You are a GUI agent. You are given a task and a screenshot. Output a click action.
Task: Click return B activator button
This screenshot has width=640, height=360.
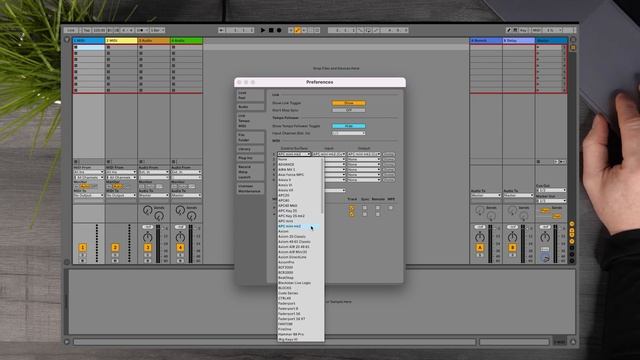512,247
